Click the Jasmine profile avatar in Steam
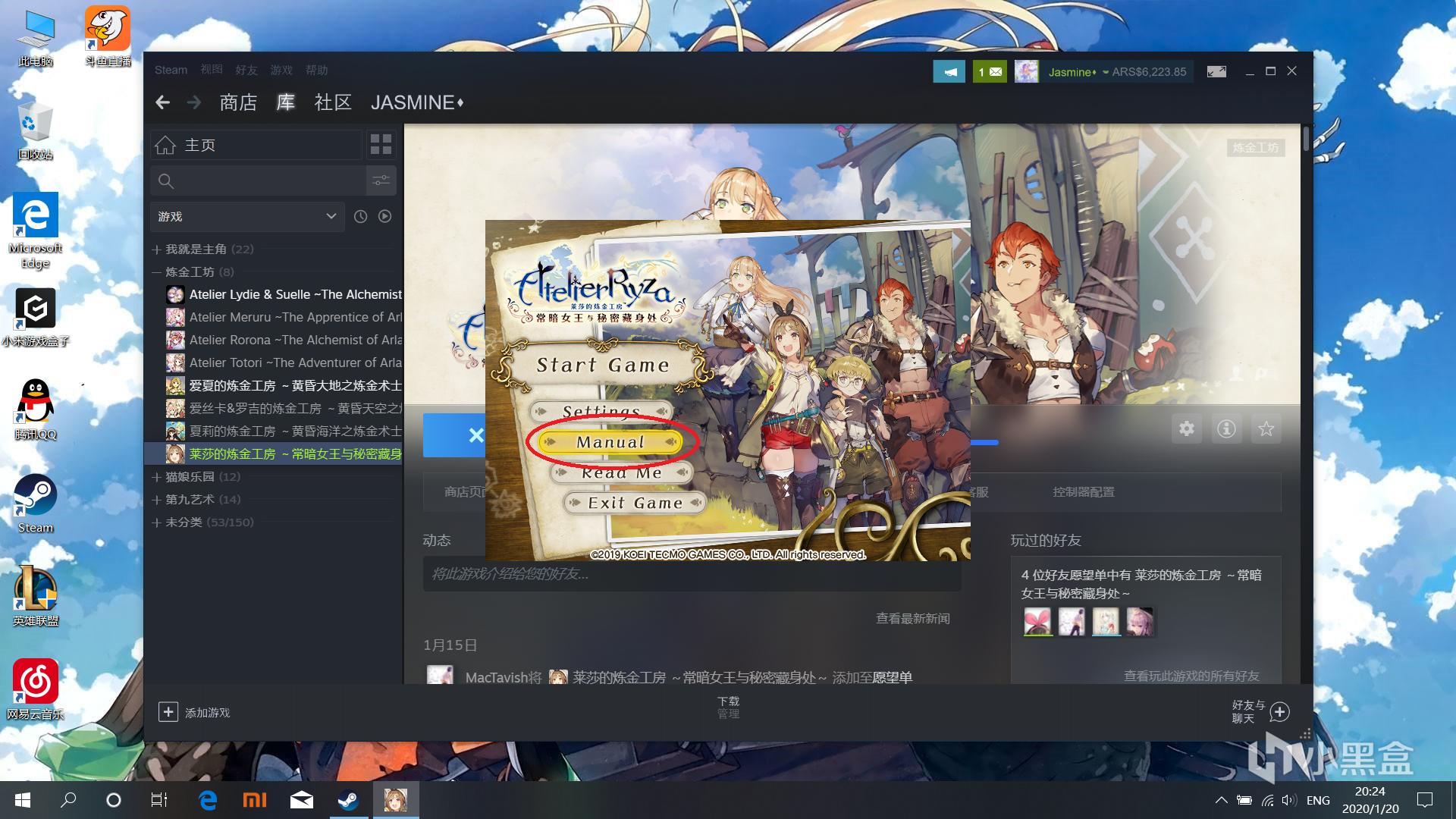The height and width of the screenshot is (819, 1456). pyautogui.click(x=1026, y=72)
